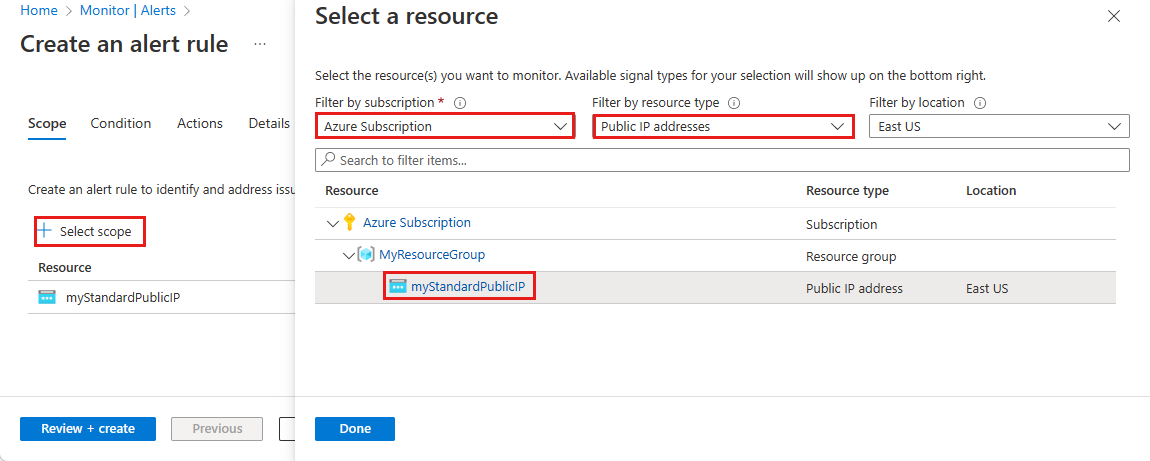Click the Select scope link
Image resolution: width=1150 pixels, height=461 pixels.
90,232
